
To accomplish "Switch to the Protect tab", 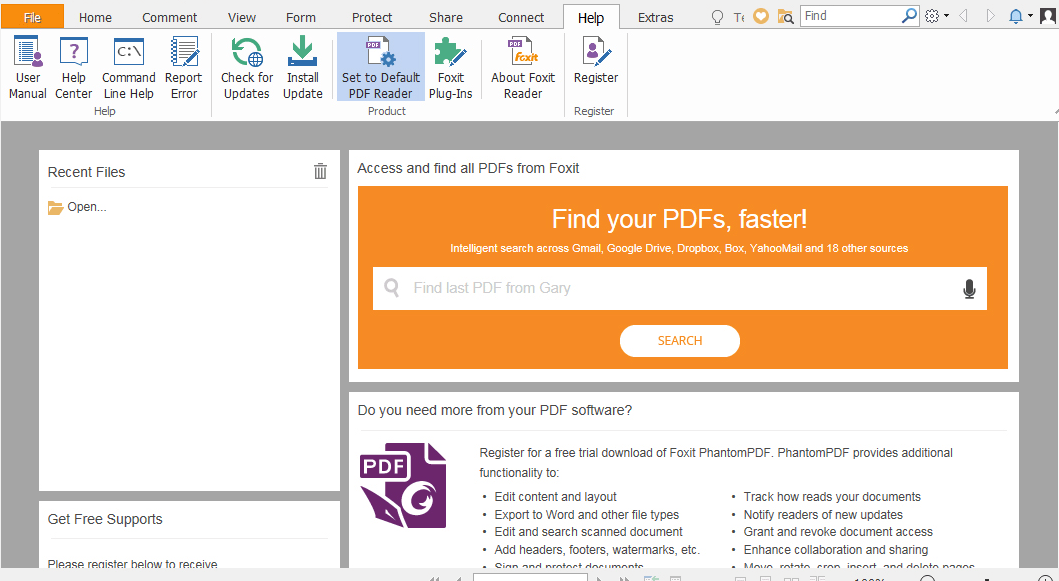I will [373, 17].
